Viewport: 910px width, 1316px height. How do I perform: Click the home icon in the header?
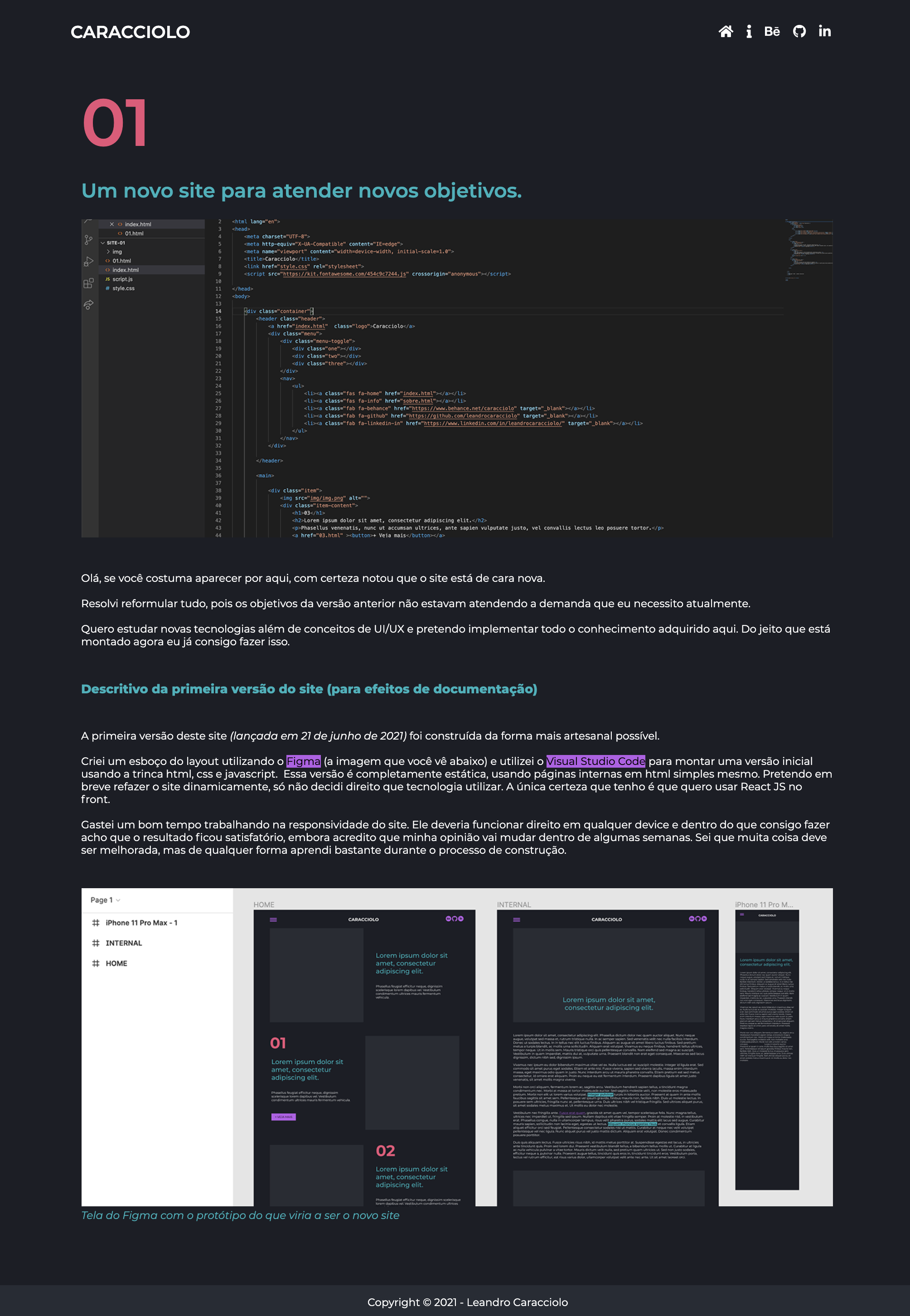(x=726, y=32)
